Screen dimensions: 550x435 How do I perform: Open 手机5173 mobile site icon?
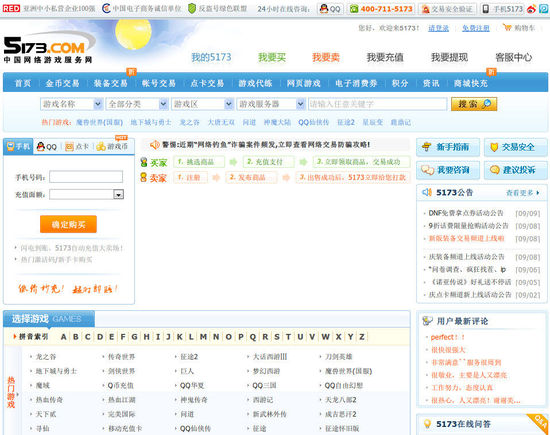click(485, 9)
